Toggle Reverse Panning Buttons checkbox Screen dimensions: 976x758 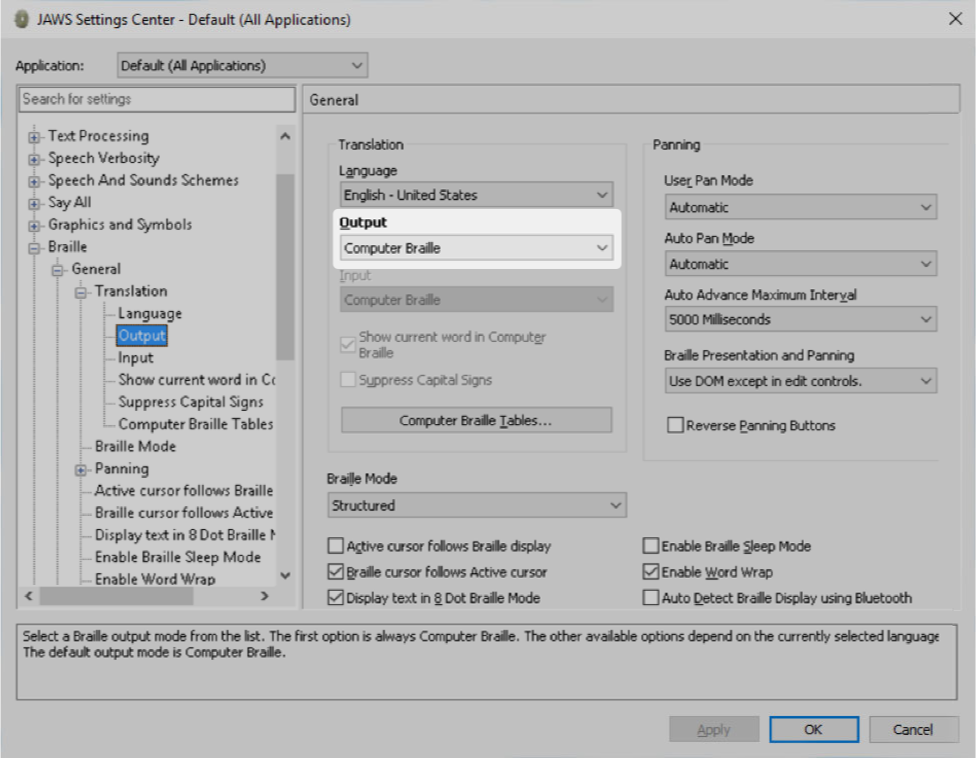[x=676, y=426]
